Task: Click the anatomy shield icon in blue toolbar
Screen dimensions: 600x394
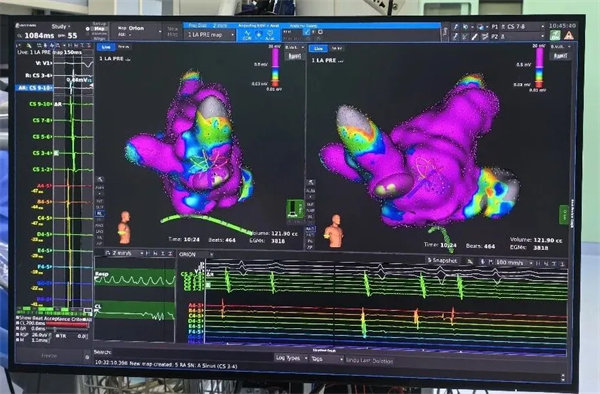Action: [x=270, y=36]
